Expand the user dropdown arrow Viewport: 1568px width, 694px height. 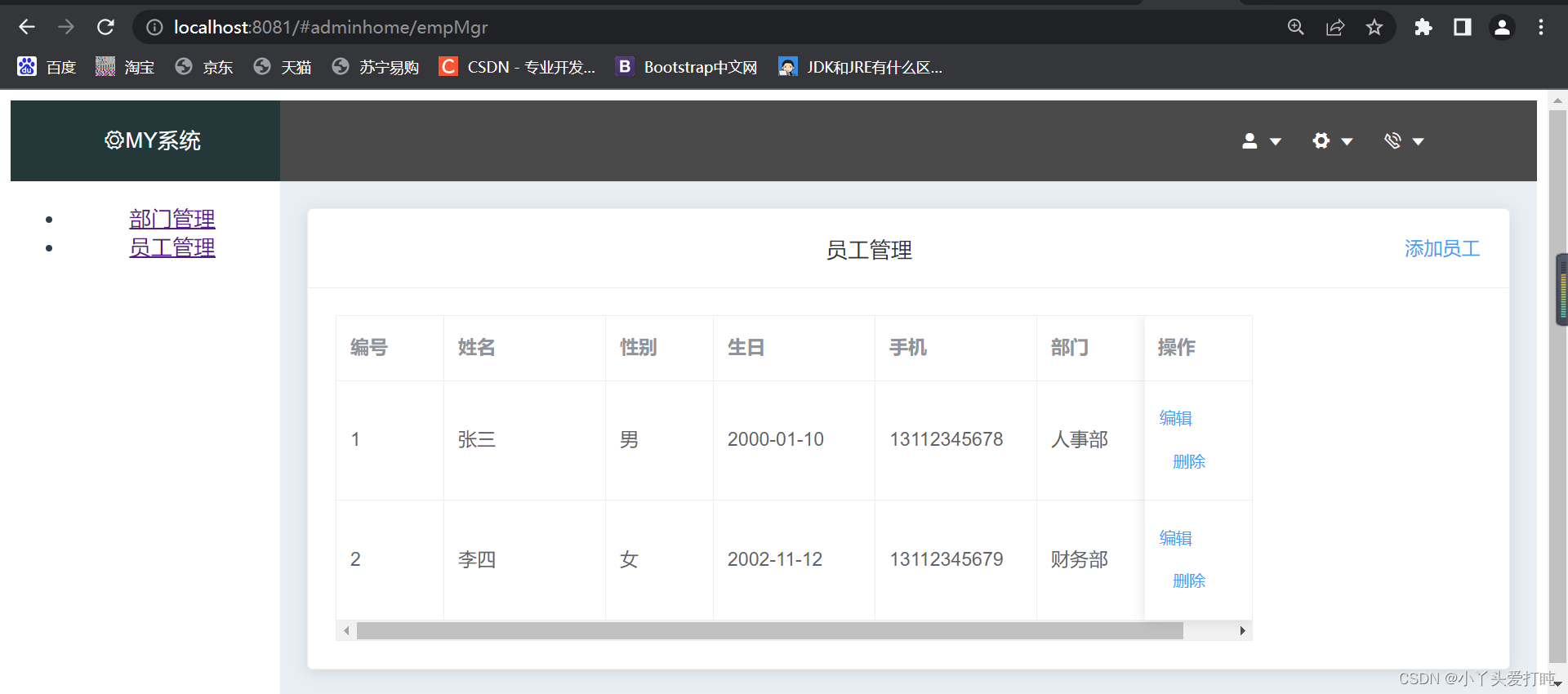[1275, 142]
